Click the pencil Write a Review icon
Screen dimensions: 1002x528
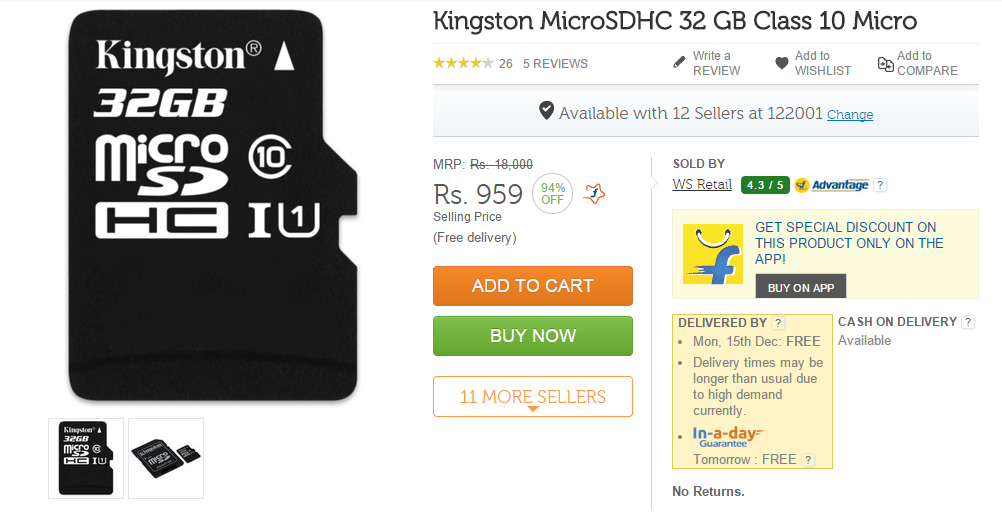point(680,62)
